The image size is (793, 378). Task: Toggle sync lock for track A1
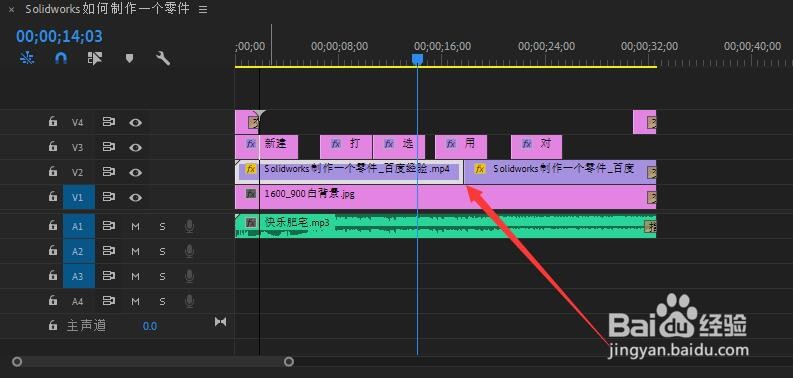click(x=109, y=226)
